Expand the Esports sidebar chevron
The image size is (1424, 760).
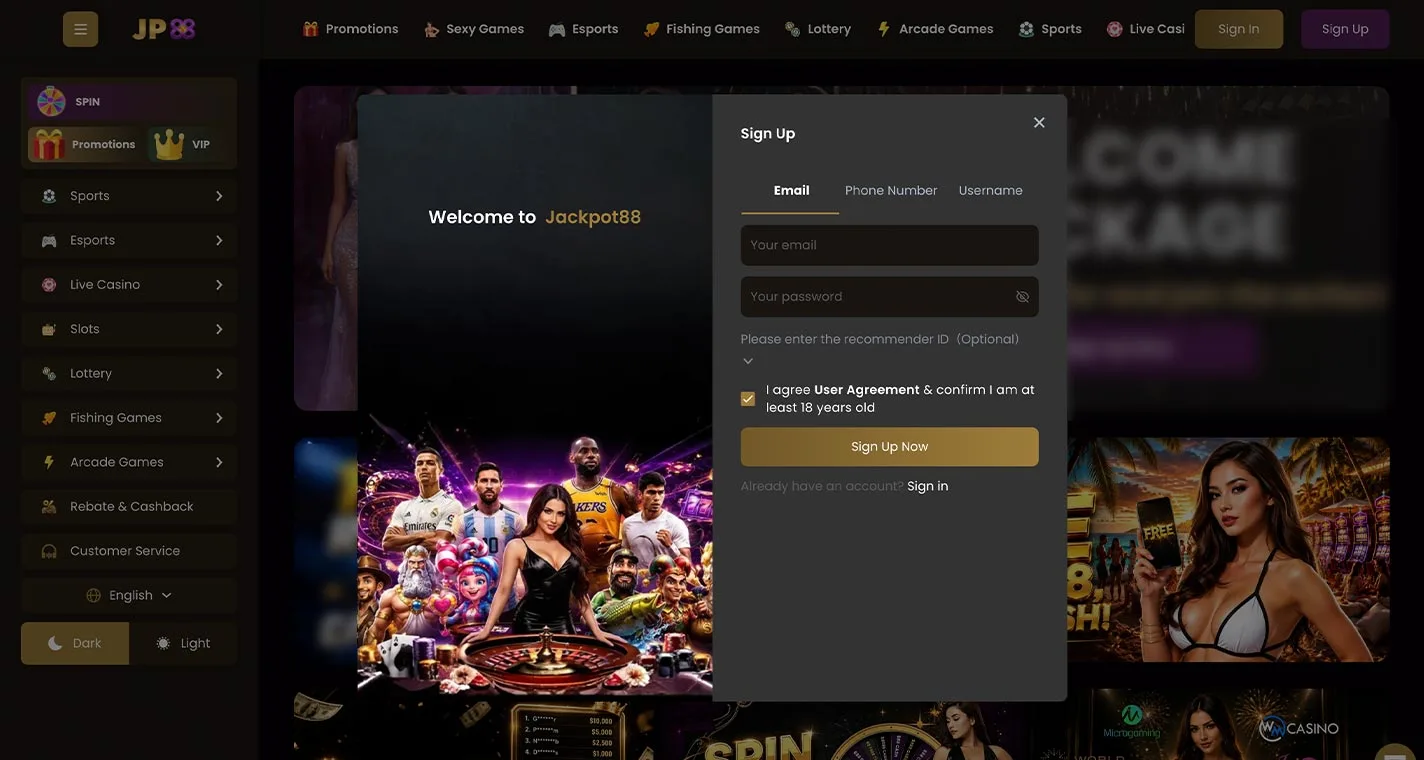(219, 241)
